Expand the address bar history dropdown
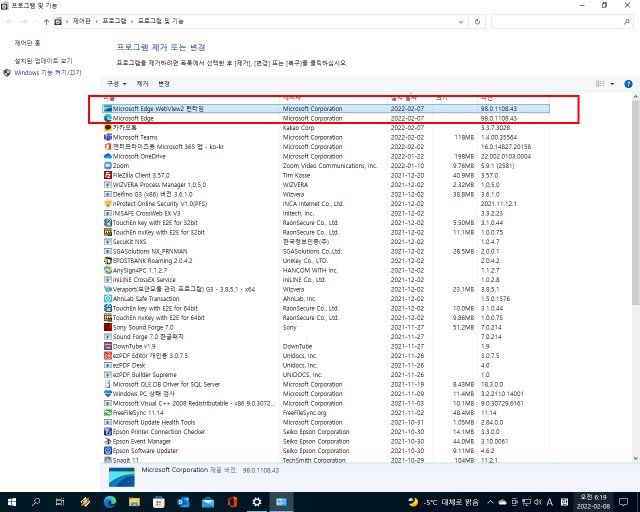Screen dimensions: 640x512 461,22
